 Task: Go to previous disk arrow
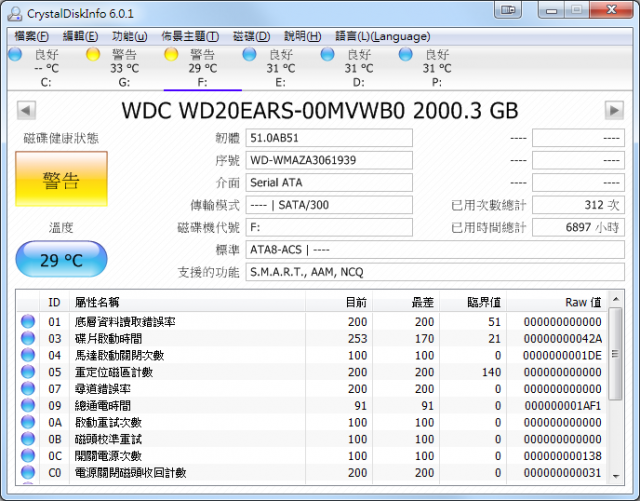click(x=27, y=110)
